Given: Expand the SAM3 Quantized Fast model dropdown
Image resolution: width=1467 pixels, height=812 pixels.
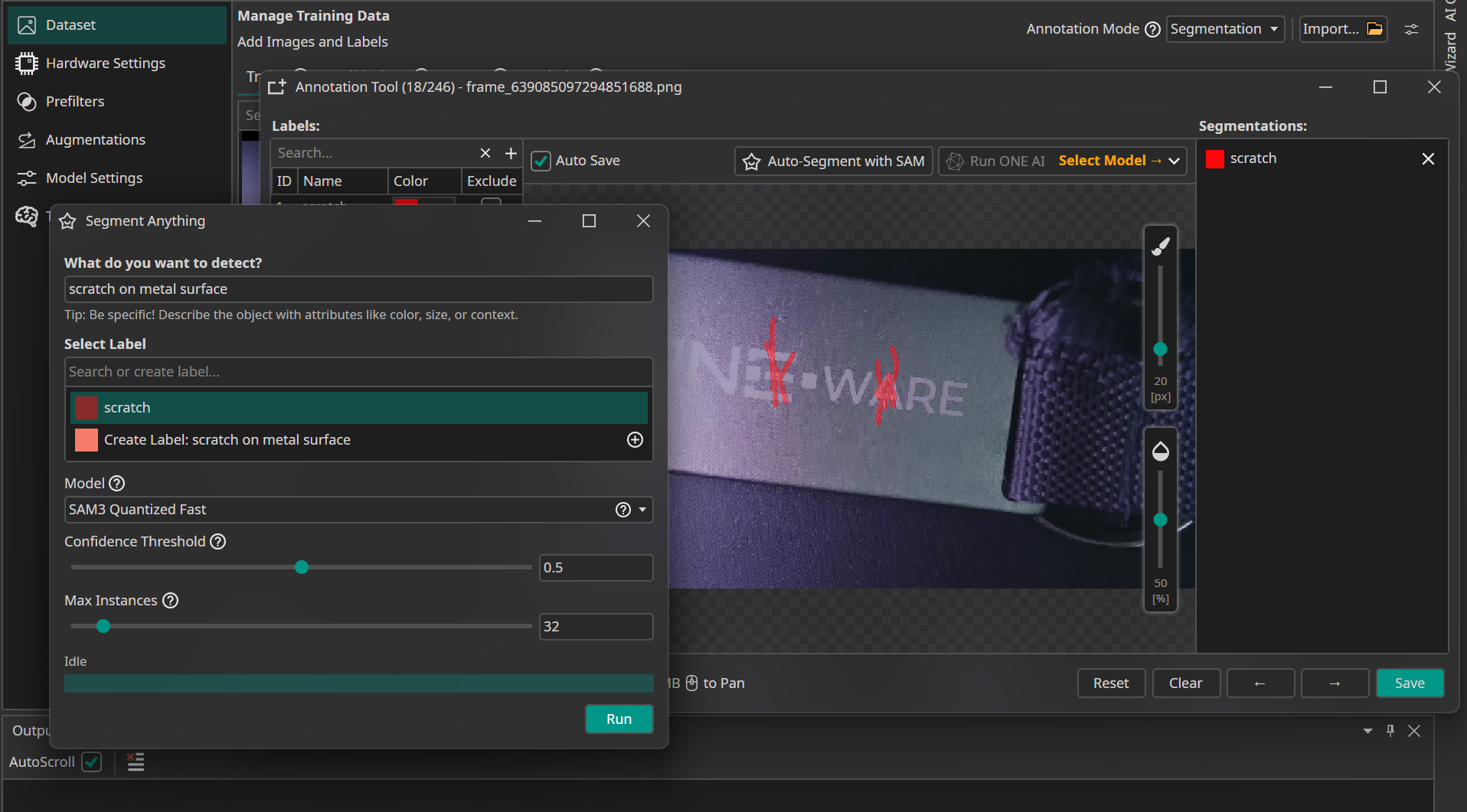Looking at the screenshot, I should (x=642, y=510).
